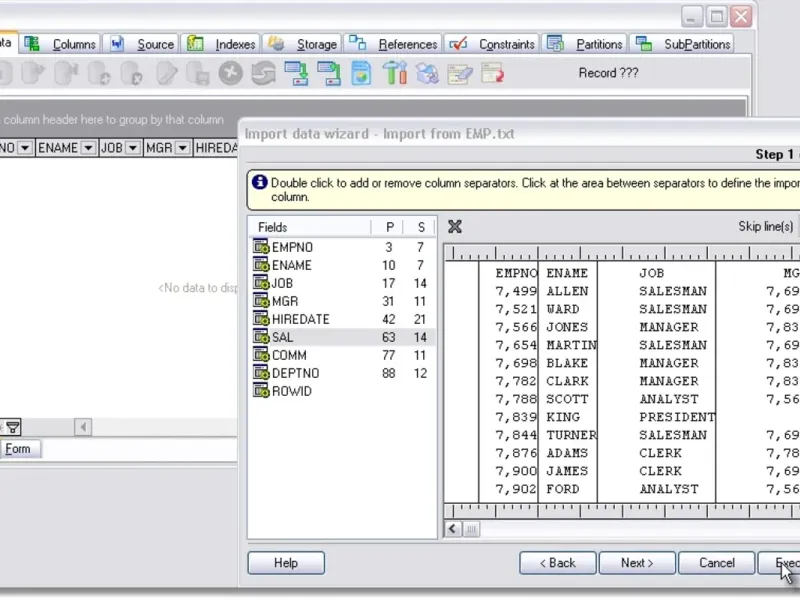Click the blue info icon in hint
Screen dimensions: 800x600
(259, 182)
